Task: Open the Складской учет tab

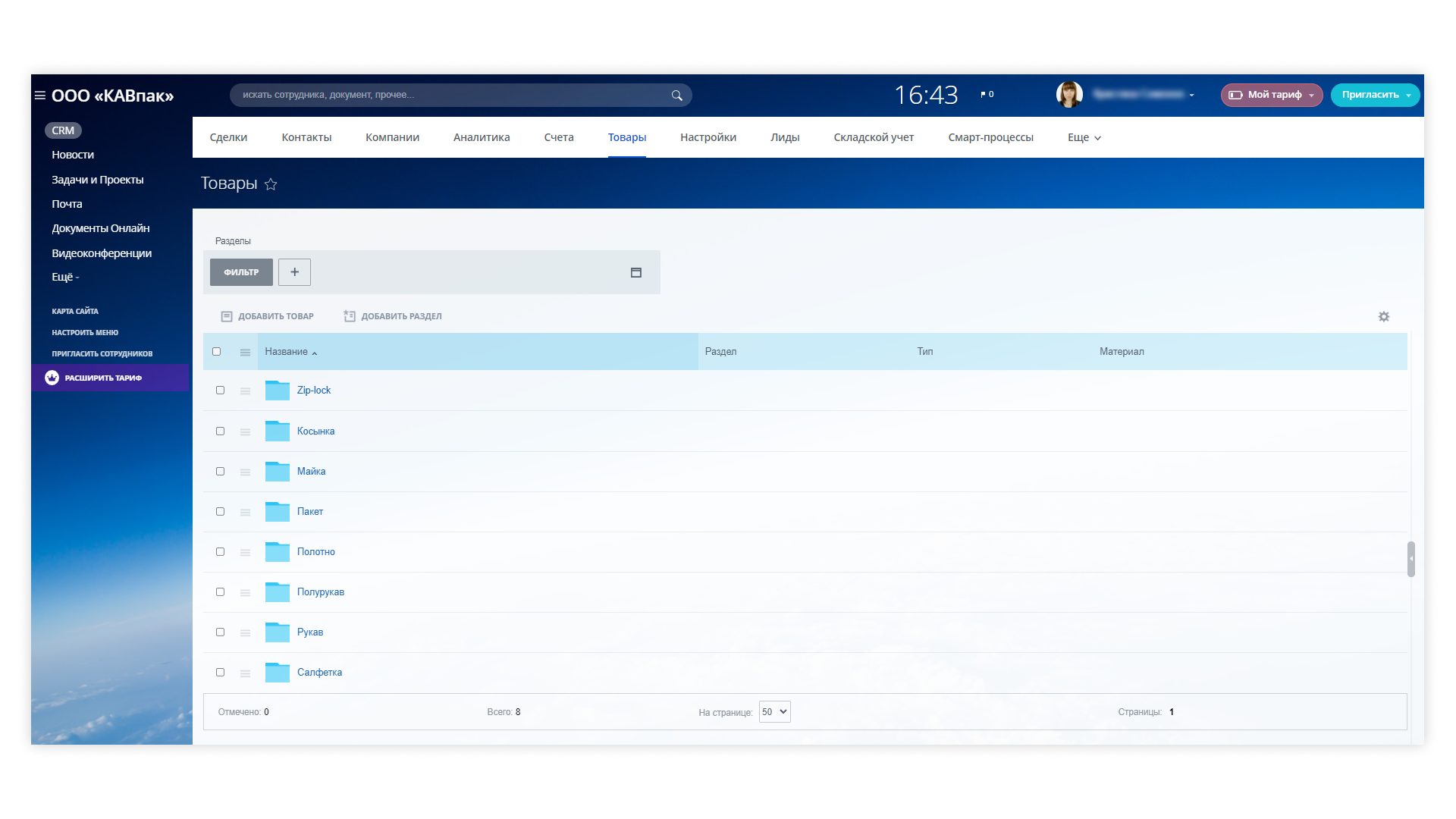Action: [874, 138]
